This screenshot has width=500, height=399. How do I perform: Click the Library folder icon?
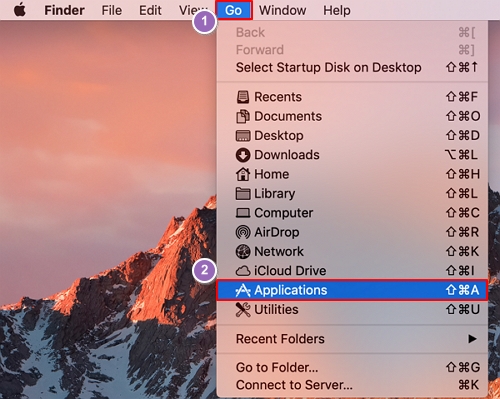243,194
